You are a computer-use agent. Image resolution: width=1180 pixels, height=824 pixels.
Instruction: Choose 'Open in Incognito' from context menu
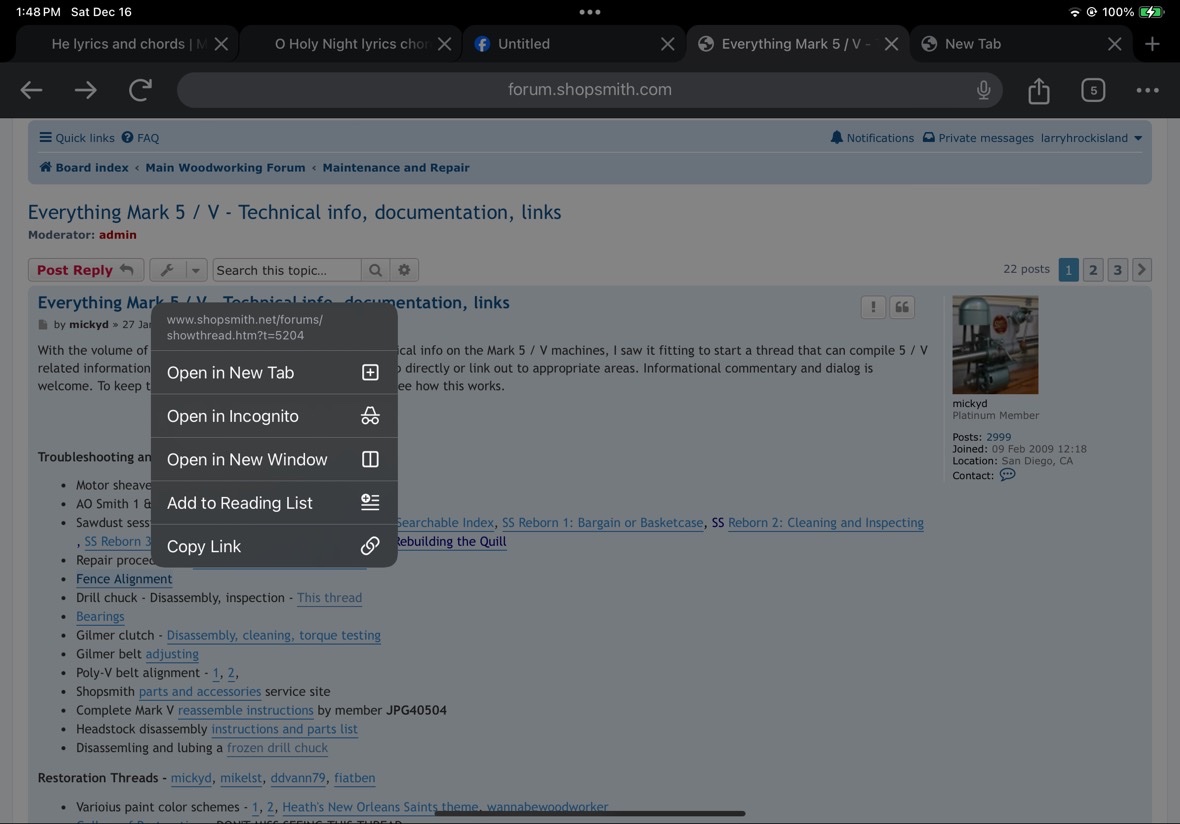274,416
